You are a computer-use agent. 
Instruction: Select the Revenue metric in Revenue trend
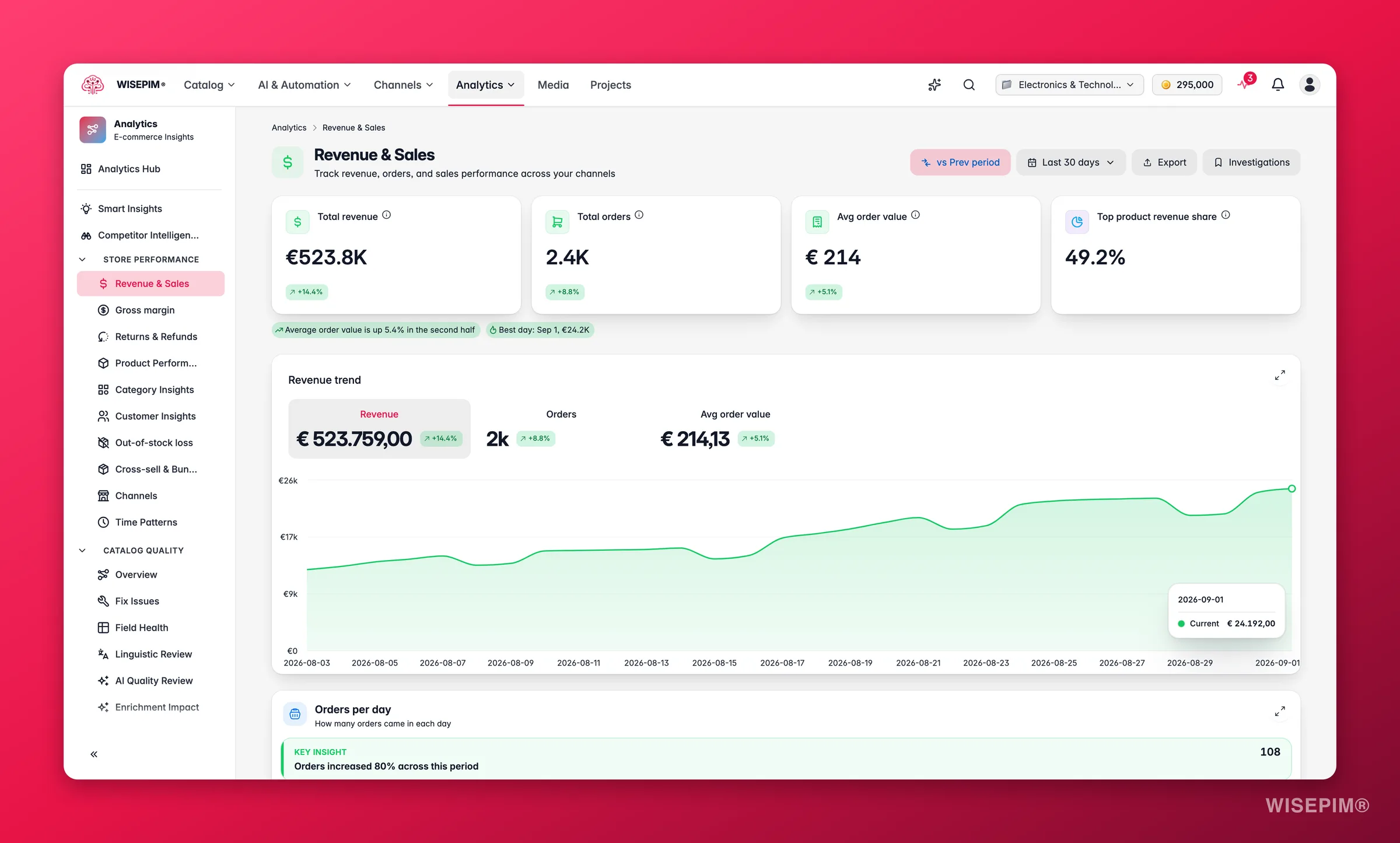(379, 429)
